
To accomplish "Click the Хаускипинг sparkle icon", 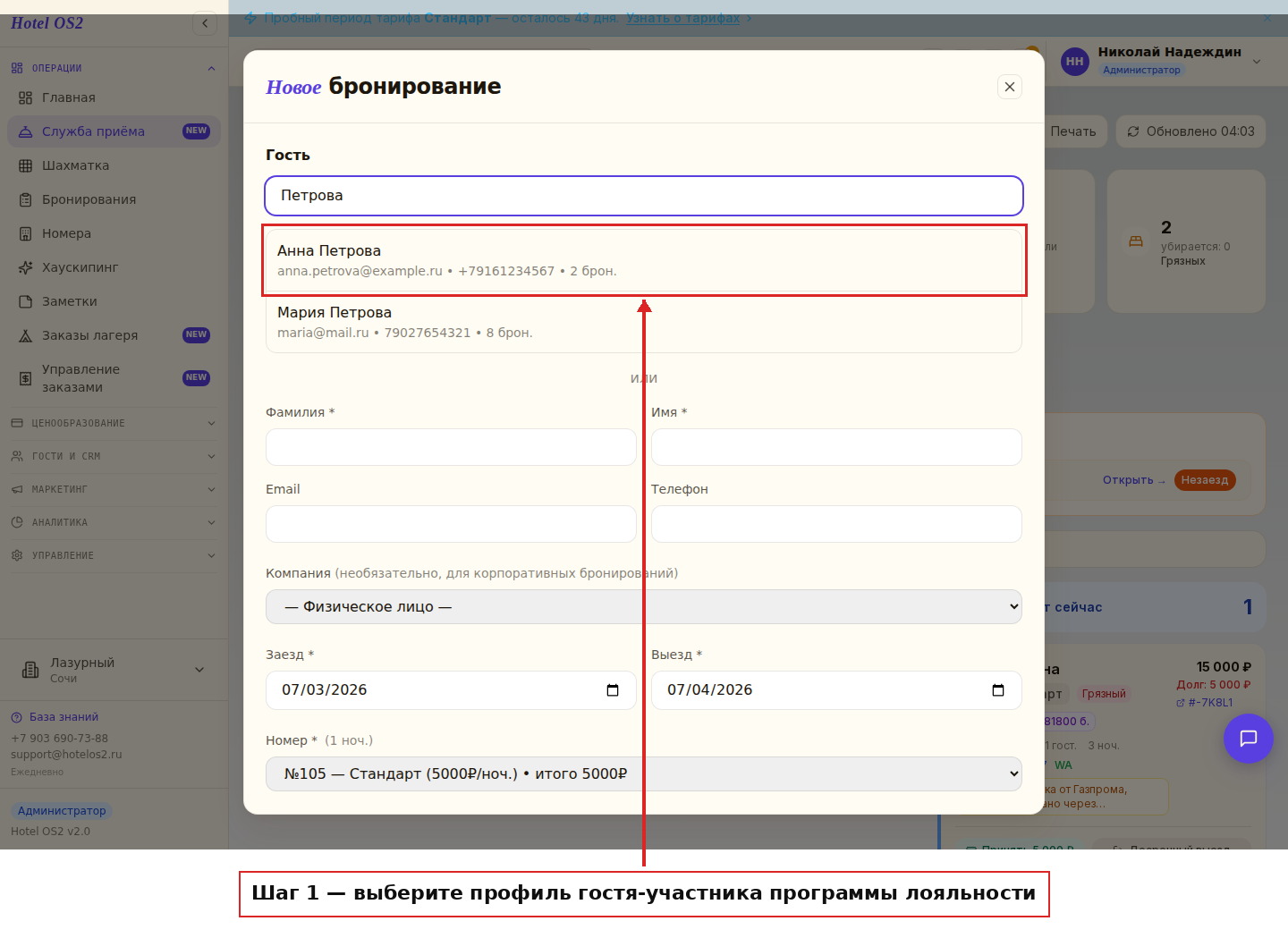I will [25, 267].
